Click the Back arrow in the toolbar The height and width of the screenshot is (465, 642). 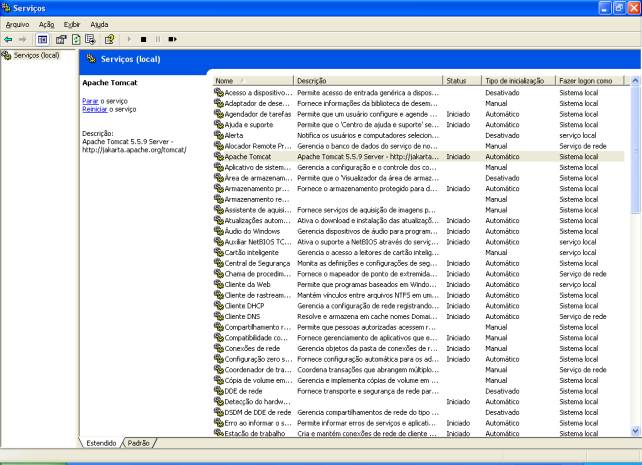(9, 38)
